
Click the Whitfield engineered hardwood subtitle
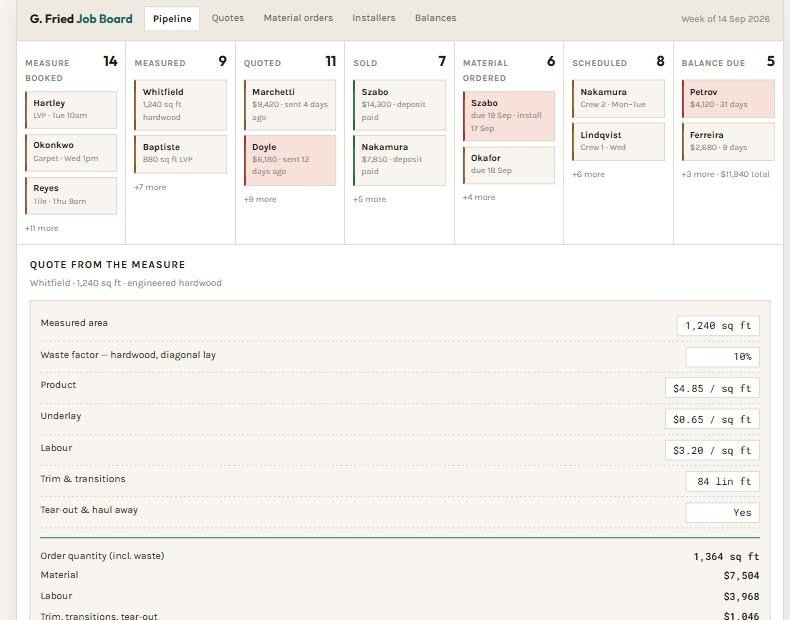(125, 283)
